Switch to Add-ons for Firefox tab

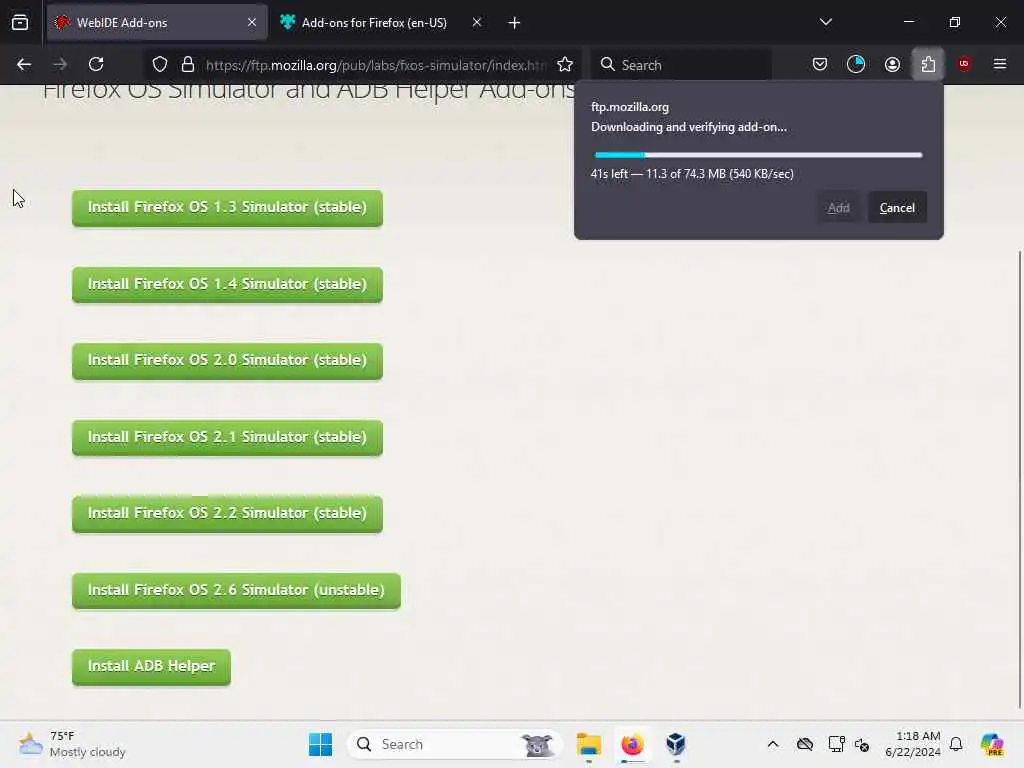point(383,23)
